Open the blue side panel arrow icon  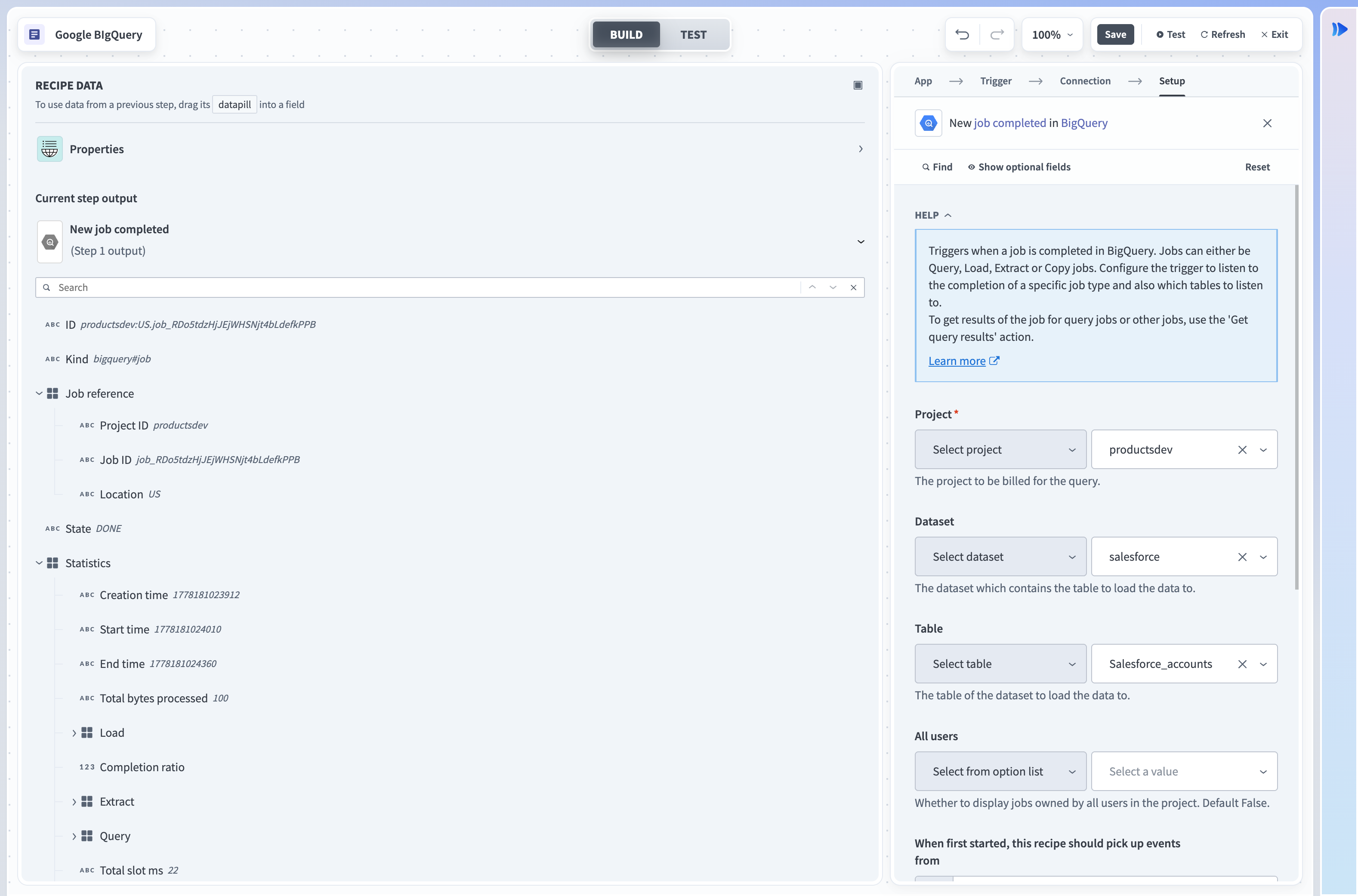[1339, 29]
